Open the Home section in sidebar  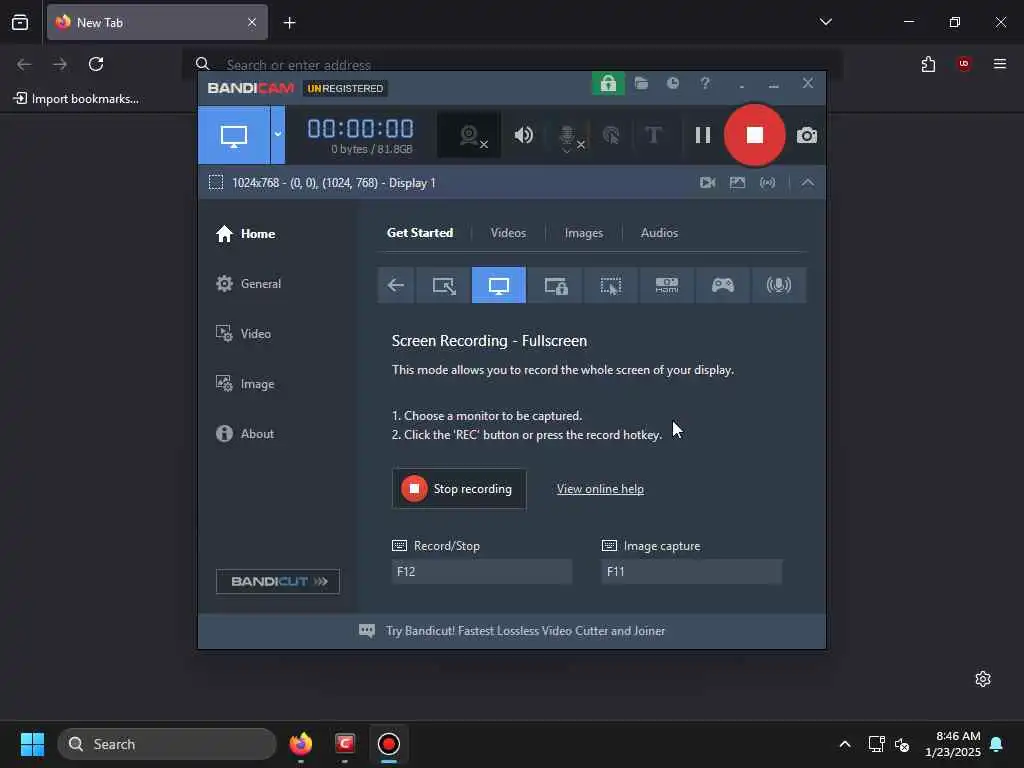246,234
